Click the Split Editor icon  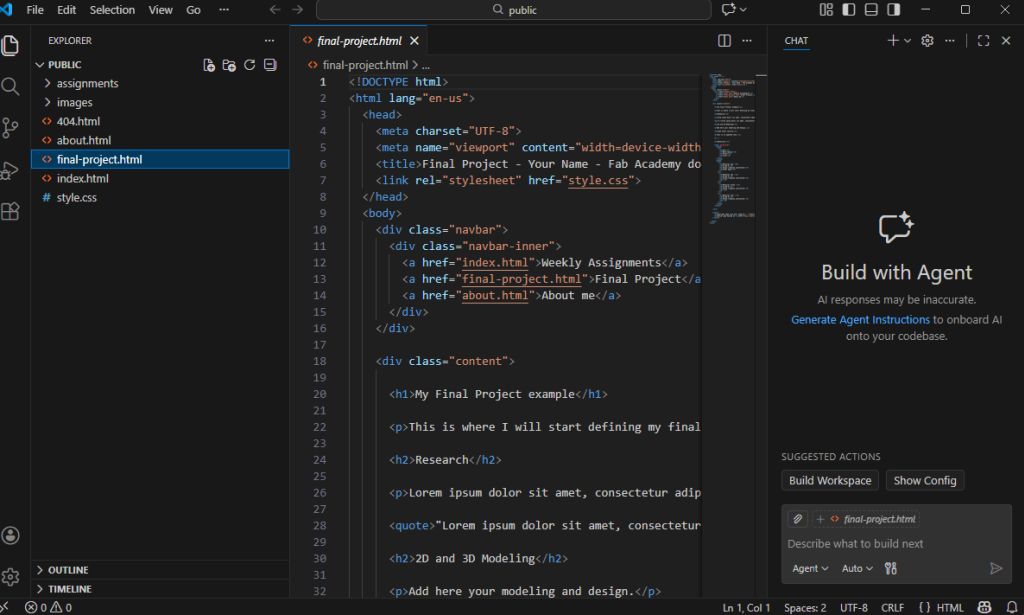tap(724, 41)
